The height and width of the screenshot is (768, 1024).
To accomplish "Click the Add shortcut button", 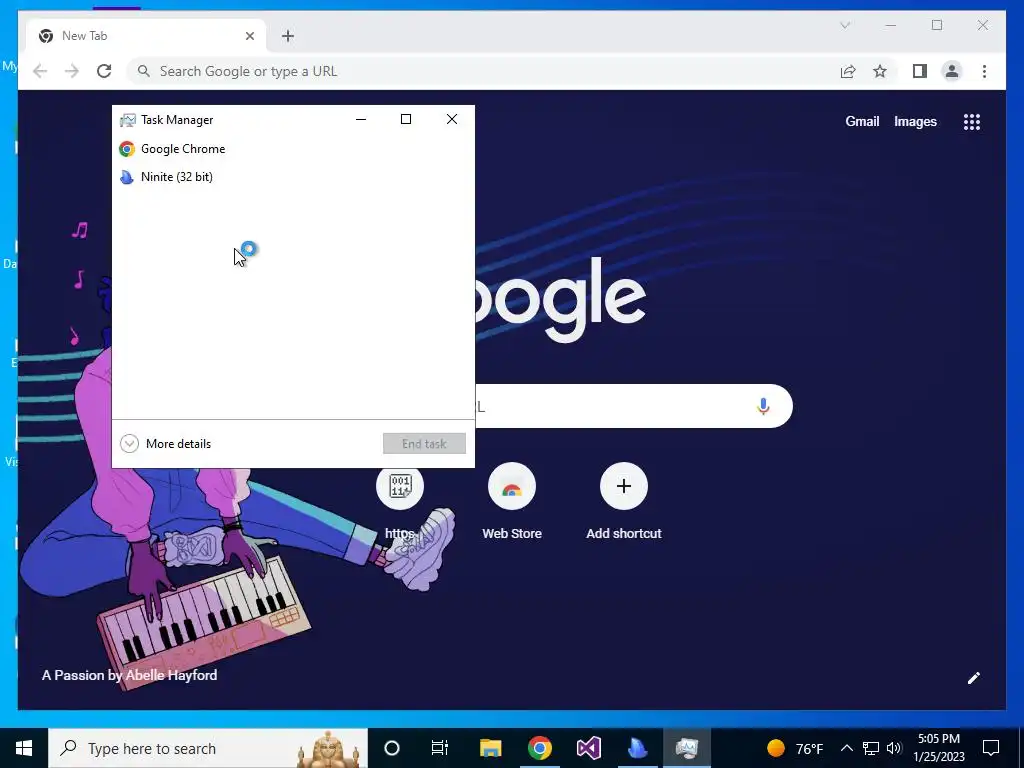I will click(624, 504).
